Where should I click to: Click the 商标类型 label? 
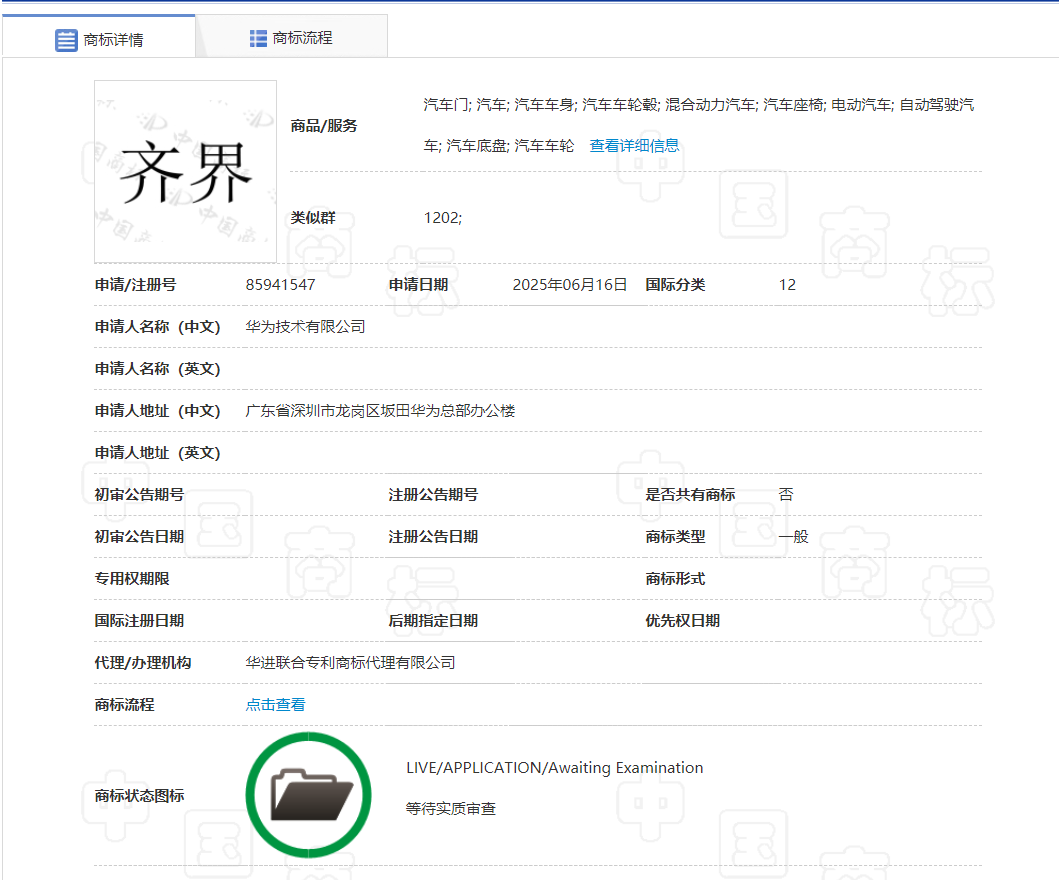coord(675,537)
